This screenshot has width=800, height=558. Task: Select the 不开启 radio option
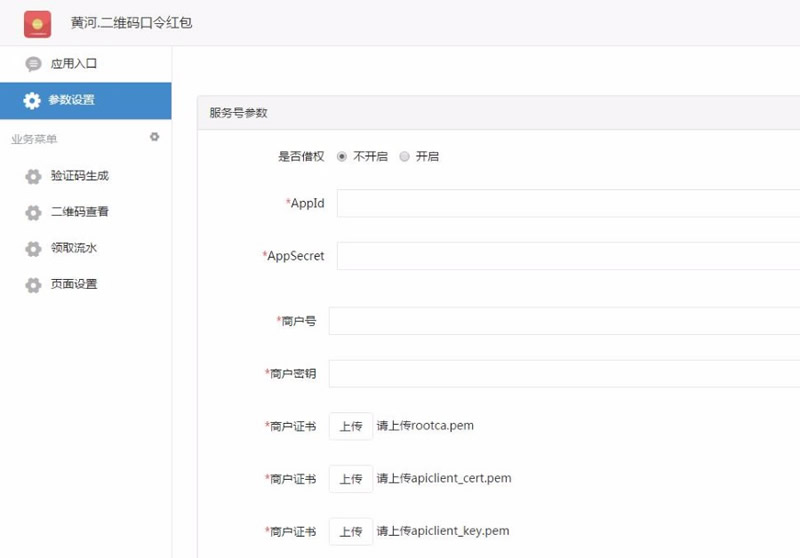(x=342, y=157)
